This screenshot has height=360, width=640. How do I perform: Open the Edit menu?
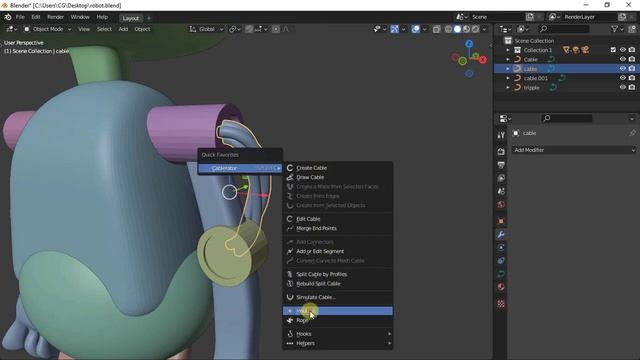pyautogui.click(x=36, y=17)
